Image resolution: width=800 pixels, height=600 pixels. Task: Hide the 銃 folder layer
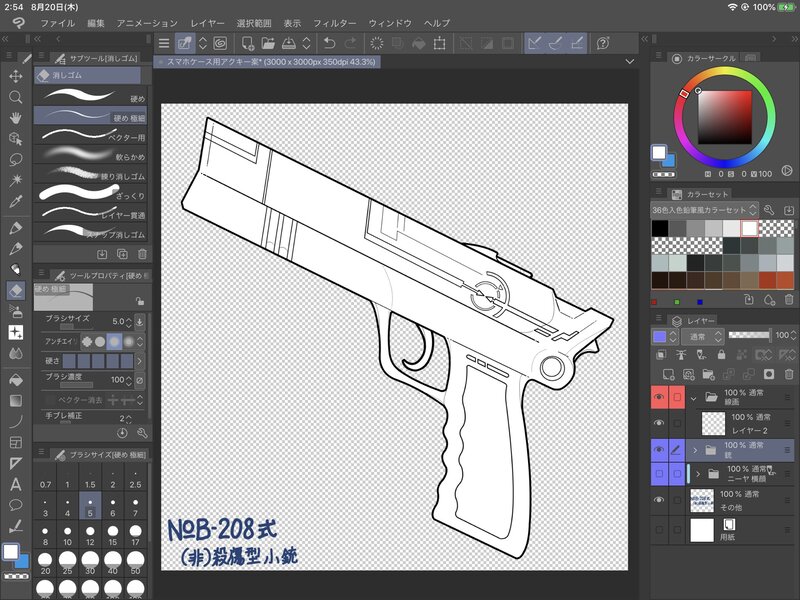coord(659,449)
